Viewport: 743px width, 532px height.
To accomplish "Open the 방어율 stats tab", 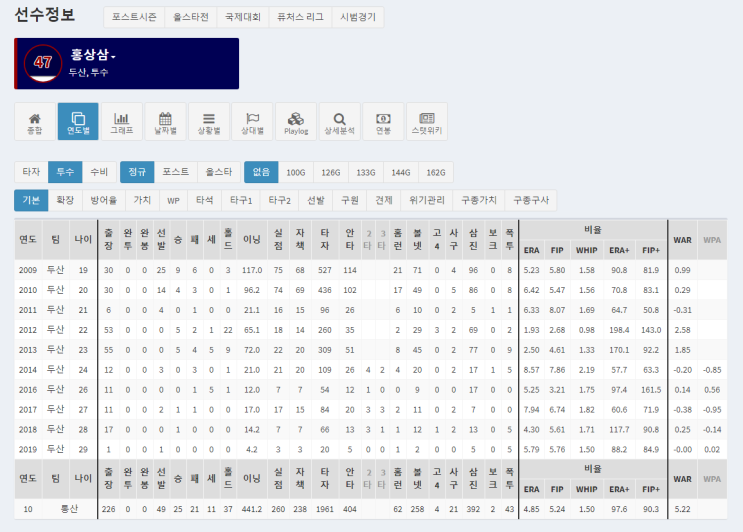I will [104, 200].
